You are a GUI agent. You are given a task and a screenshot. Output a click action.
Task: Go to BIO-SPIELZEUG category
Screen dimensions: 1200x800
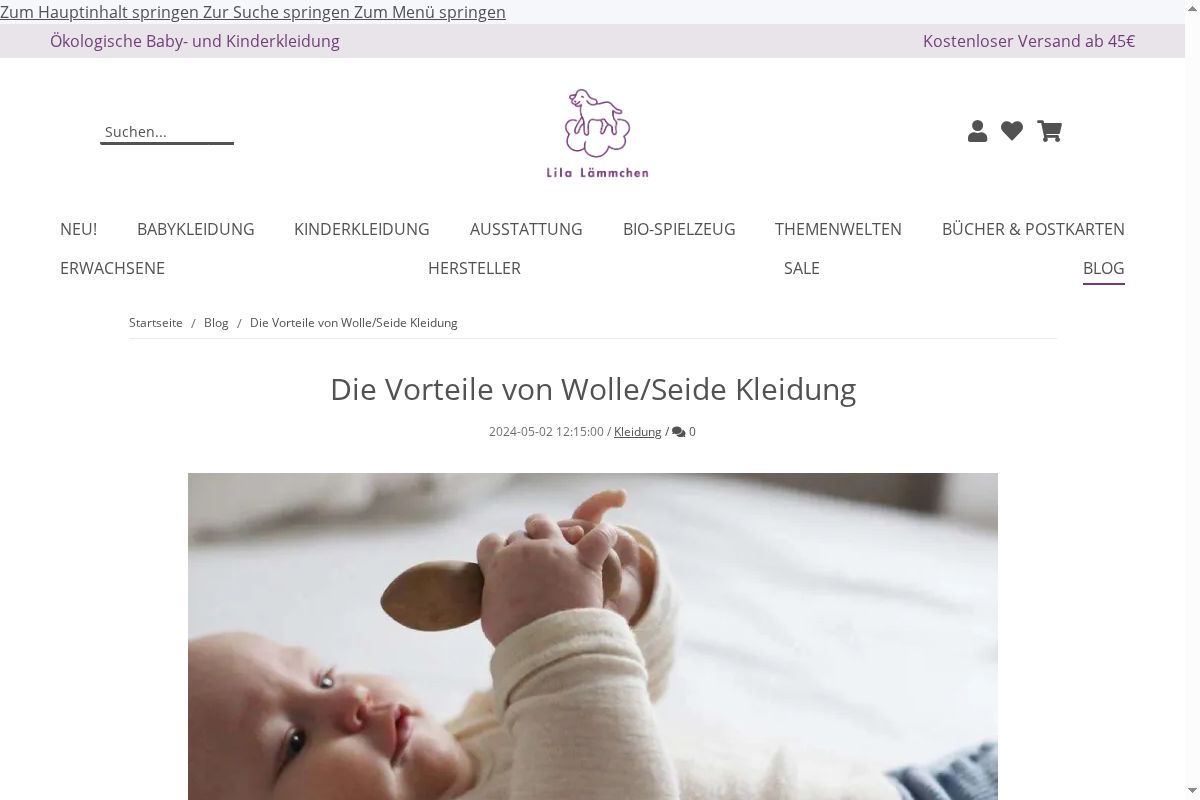click(x=679, y=229)
